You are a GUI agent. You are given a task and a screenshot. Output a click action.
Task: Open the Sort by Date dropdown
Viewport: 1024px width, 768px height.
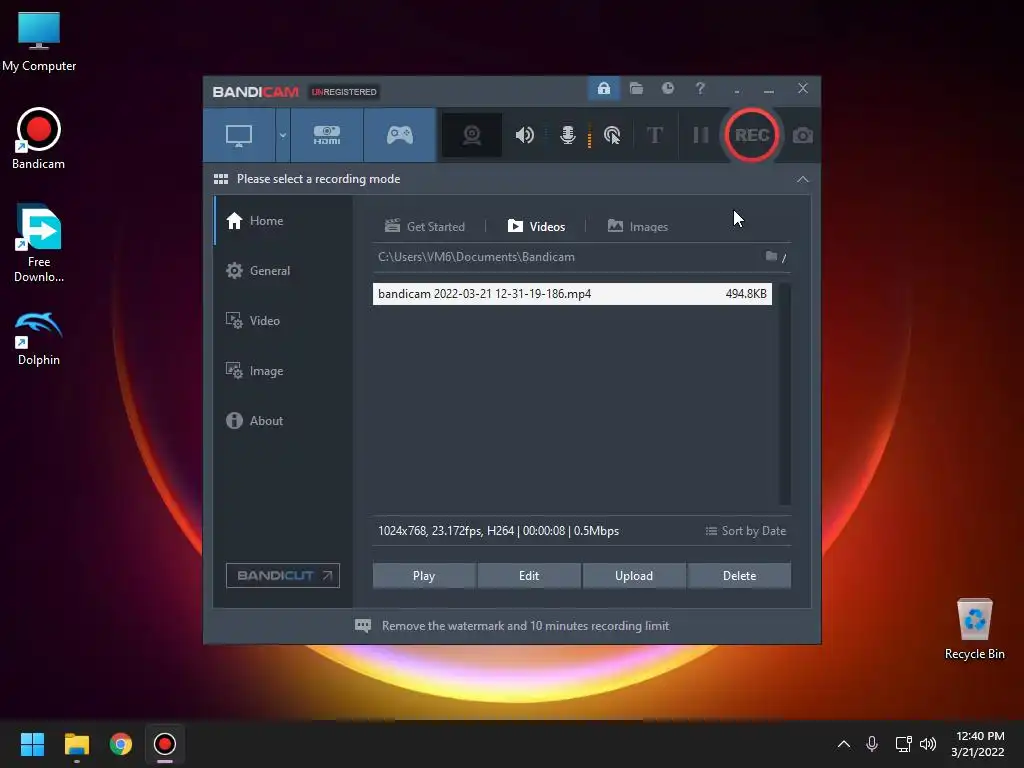[x=746, y=531]
